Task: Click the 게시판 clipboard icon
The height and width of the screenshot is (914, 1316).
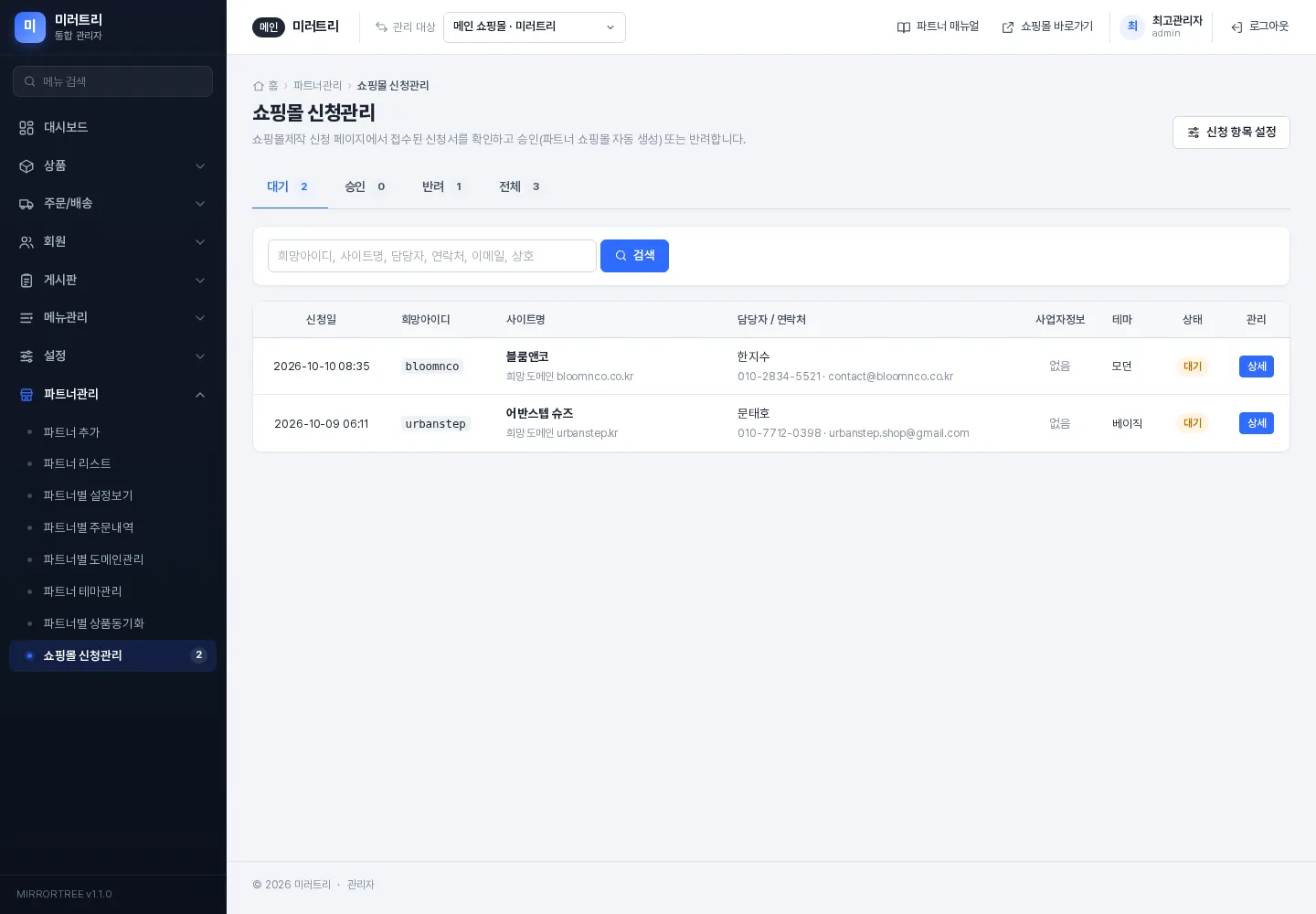Action: pos(27,281)
